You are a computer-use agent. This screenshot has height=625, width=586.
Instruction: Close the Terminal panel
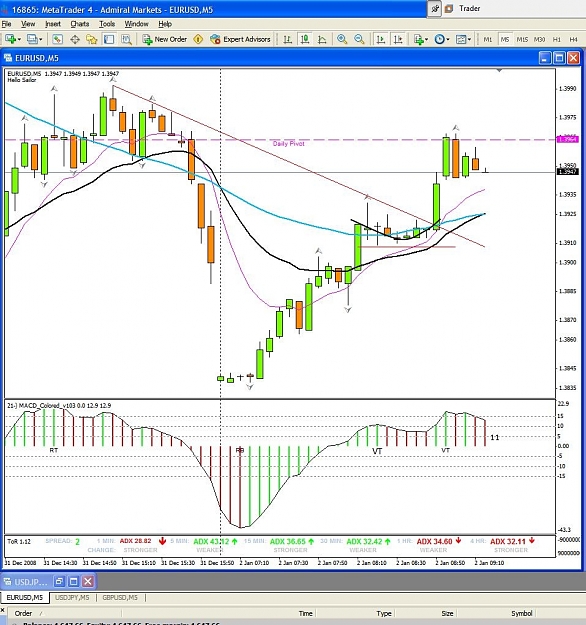click(x=2, y=610)
